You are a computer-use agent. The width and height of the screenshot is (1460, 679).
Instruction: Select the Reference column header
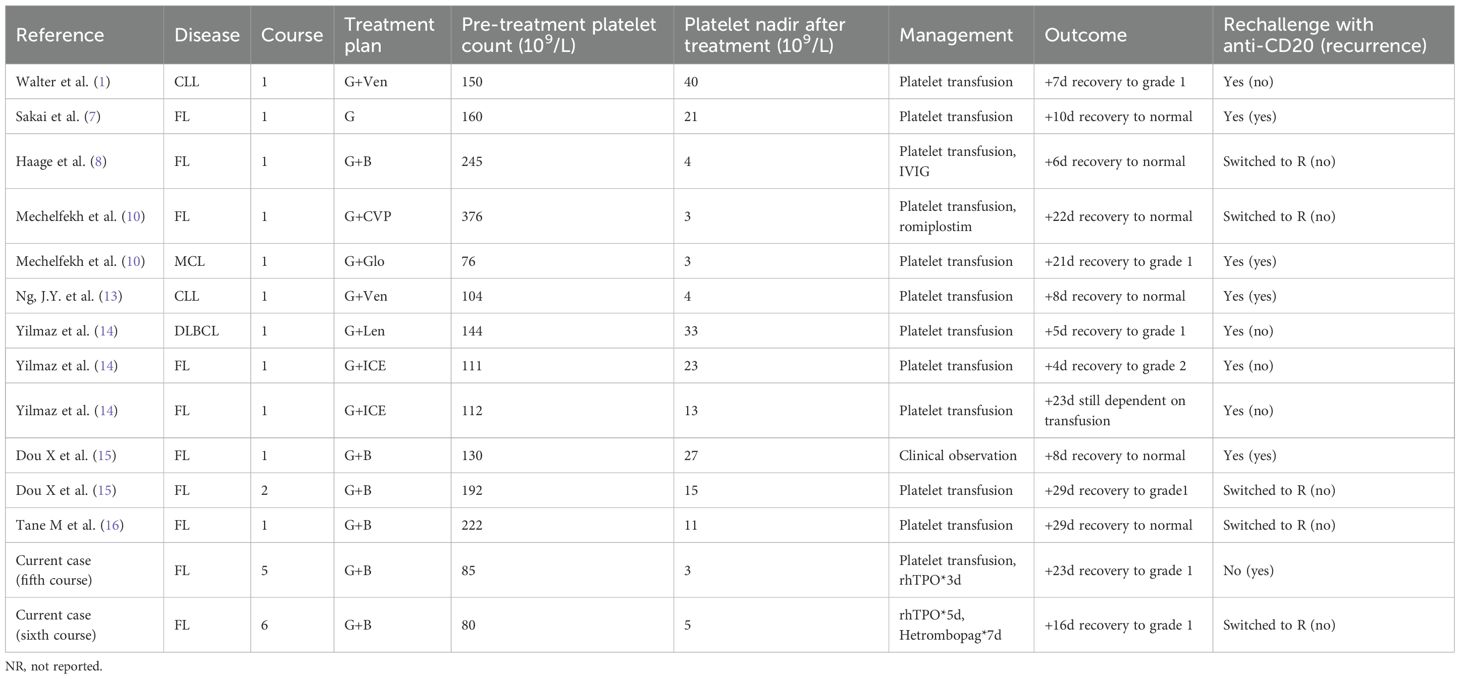[x=60, y=35]
